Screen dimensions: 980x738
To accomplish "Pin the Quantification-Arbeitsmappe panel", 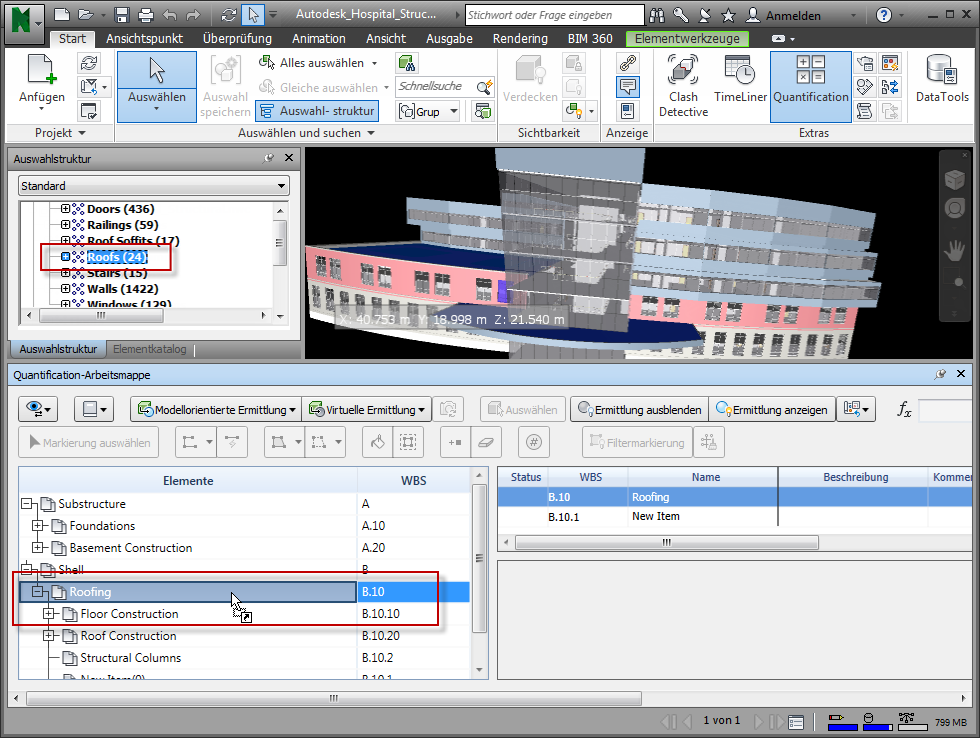I will click(x=939, y=374).
